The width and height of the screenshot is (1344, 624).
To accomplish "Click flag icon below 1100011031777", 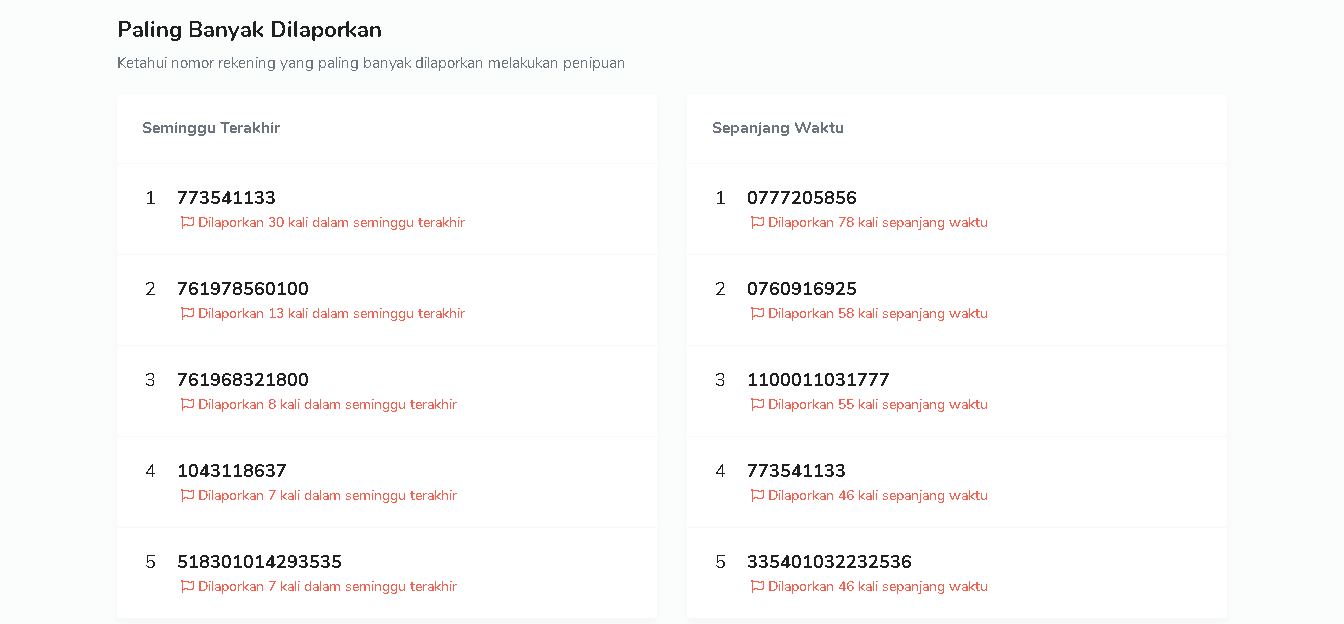I will click(x=757, y=405).
